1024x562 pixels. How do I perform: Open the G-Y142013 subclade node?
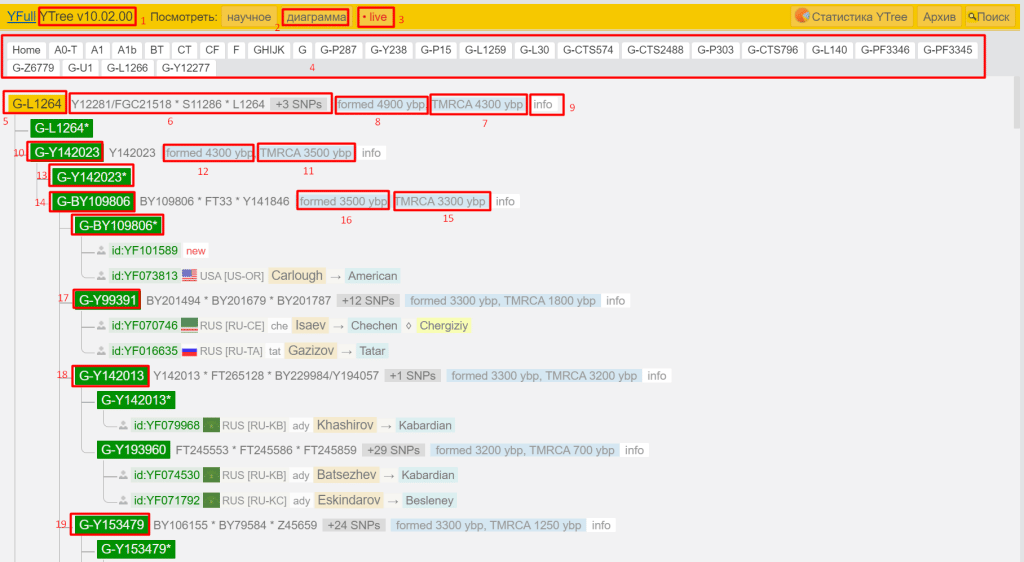tap(111, 376)
